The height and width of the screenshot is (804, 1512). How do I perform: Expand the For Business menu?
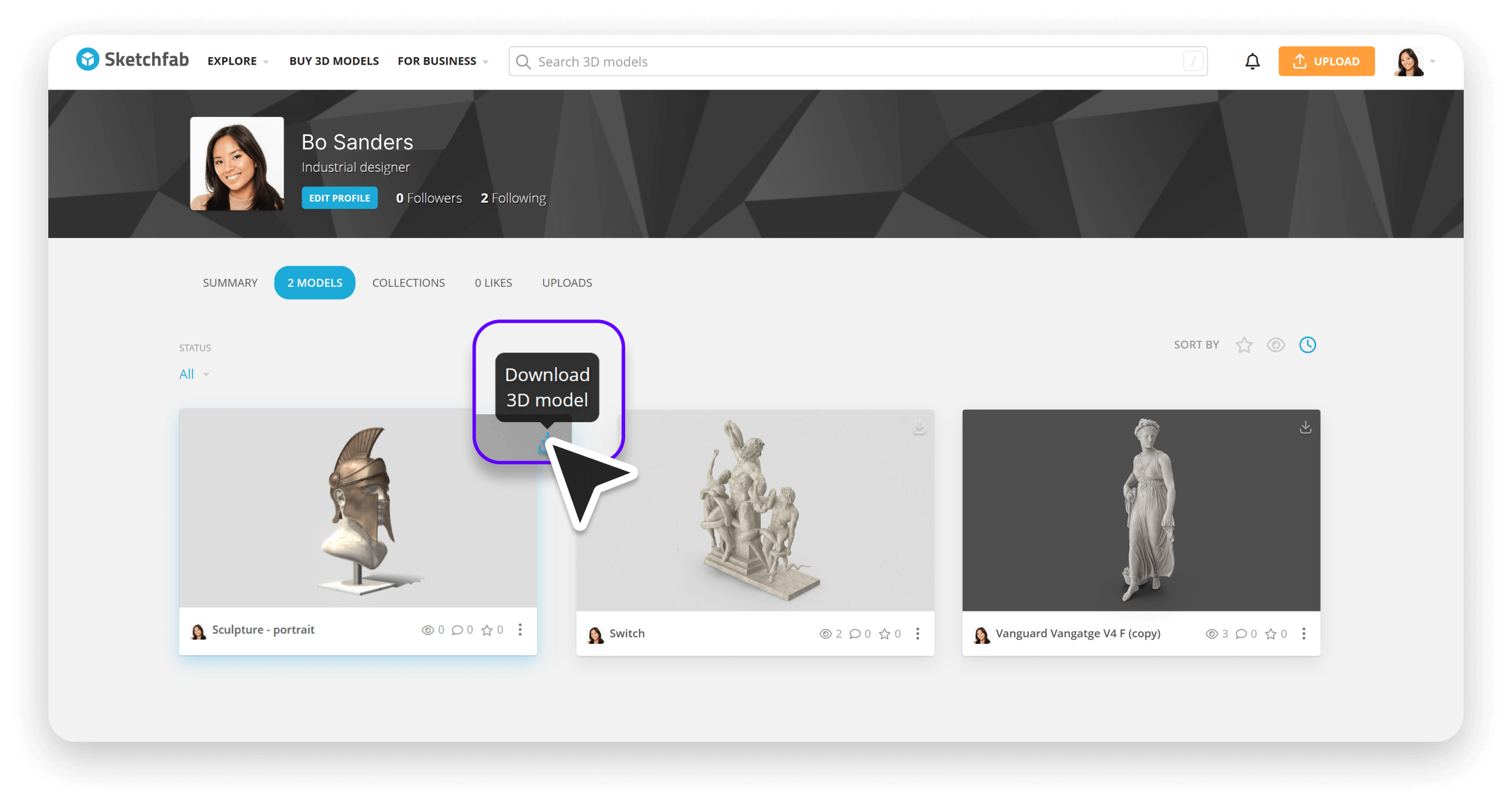443,61
